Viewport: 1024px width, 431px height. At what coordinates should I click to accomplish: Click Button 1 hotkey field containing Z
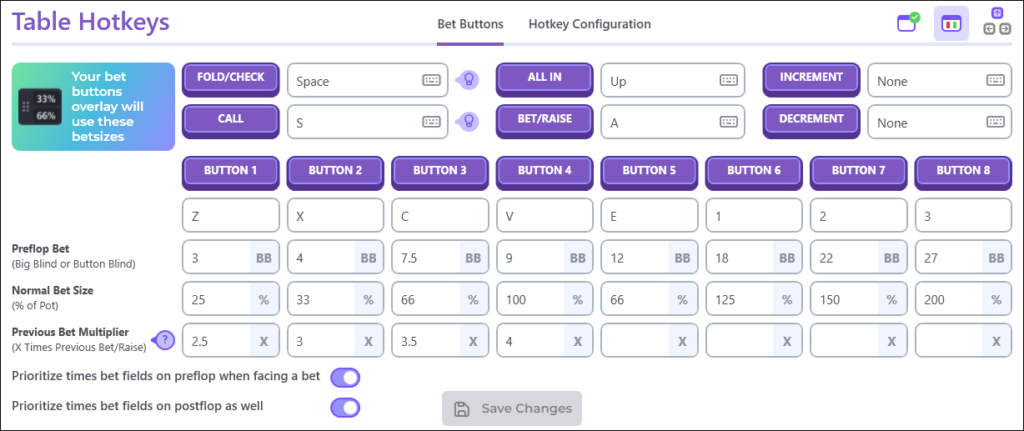[231, 215]
